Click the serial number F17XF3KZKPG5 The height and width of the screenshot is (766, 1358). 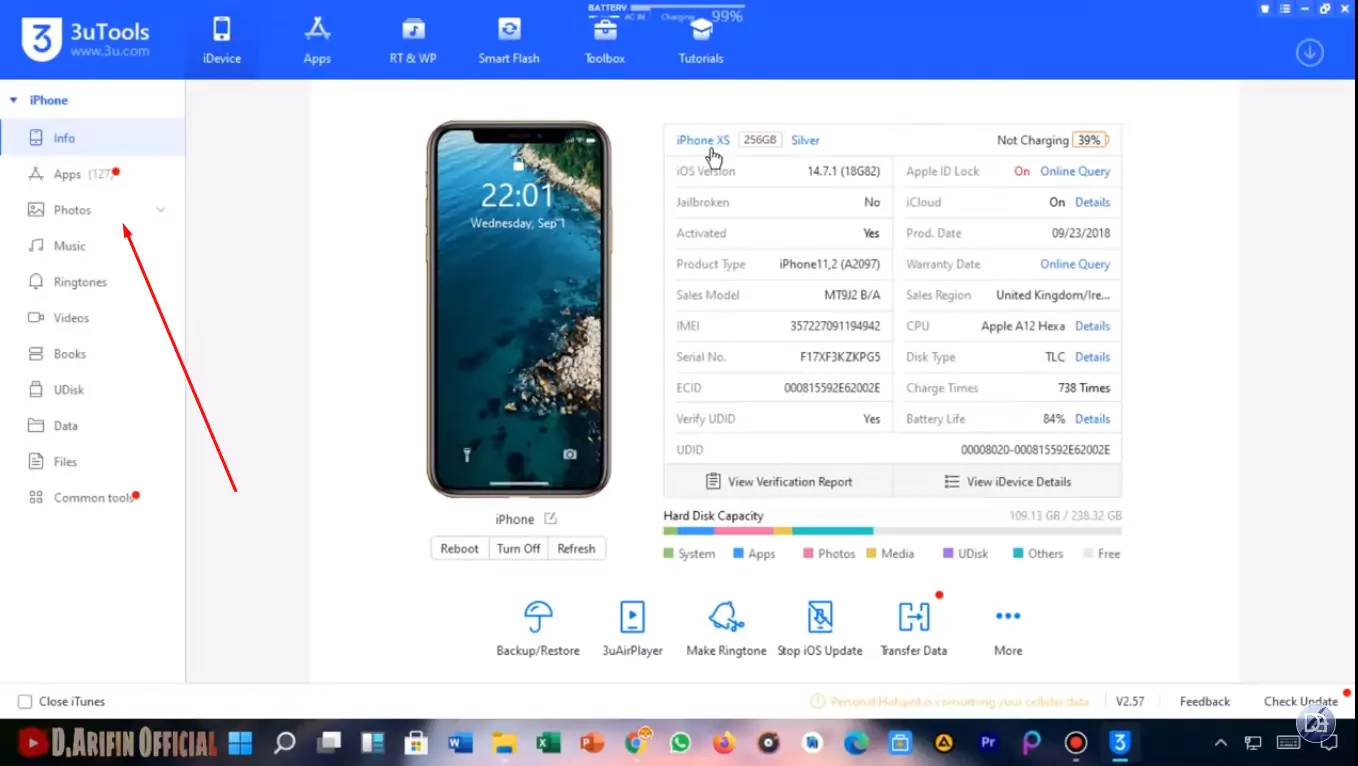click(x=840, y=357)
